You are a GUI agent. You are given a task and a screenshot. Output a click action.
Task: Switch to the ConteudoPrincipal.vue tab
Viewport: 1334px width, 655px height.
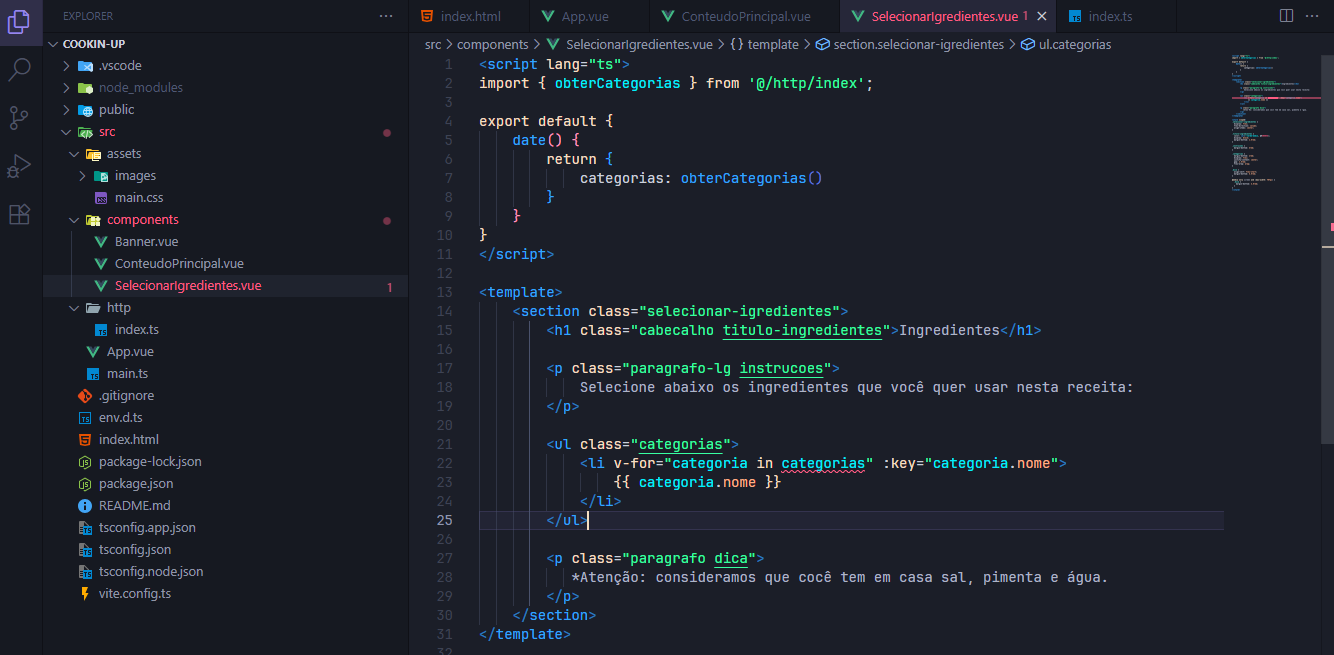tap(745, 16)
